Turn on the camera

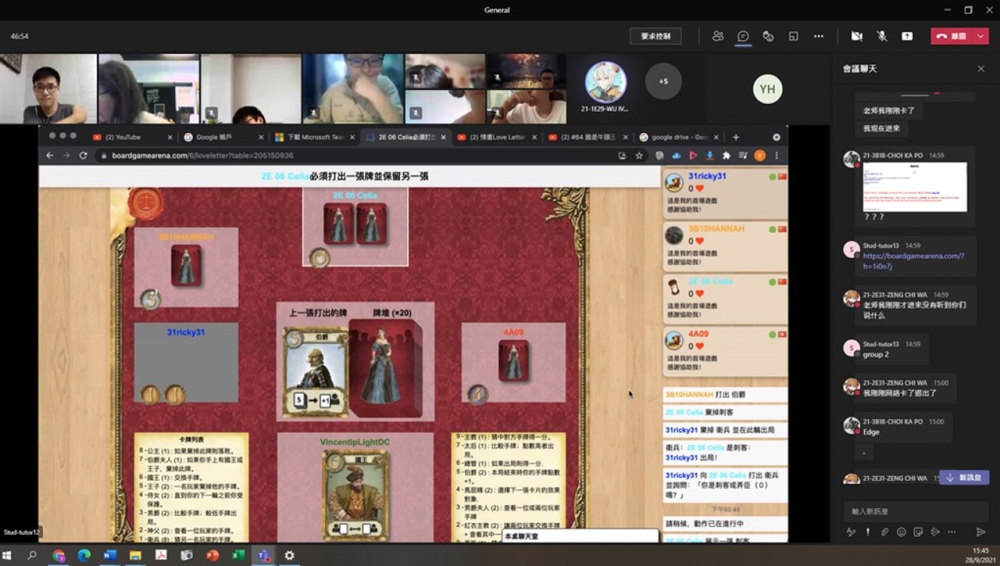[x=857, y=36]
